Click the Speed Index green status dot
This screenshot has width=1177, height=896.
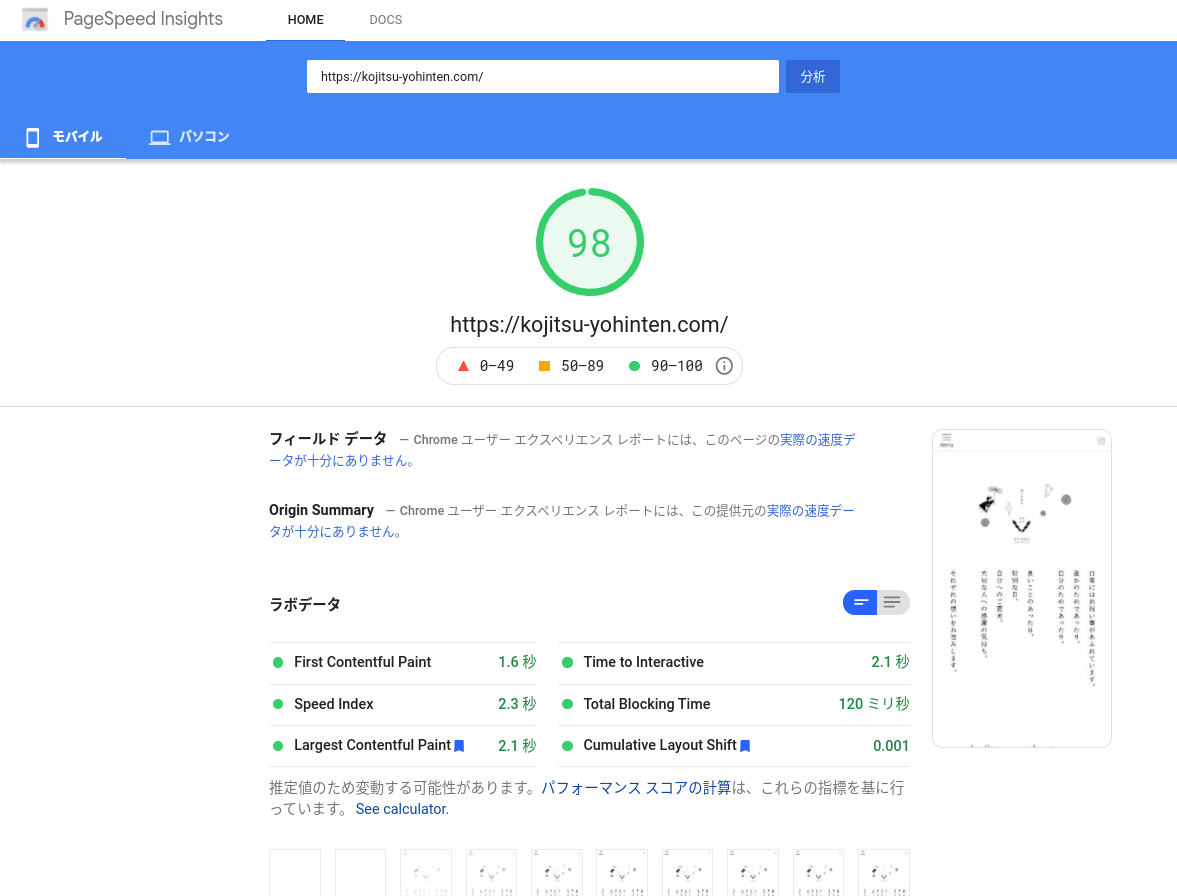click(x=278, y=704)
